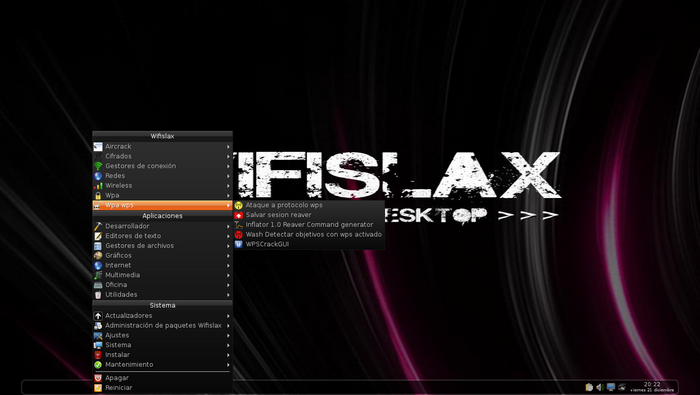Click the red Salvar sesion reaver icon
Viewport: 700px width, 395px height.
click(238, 215)
